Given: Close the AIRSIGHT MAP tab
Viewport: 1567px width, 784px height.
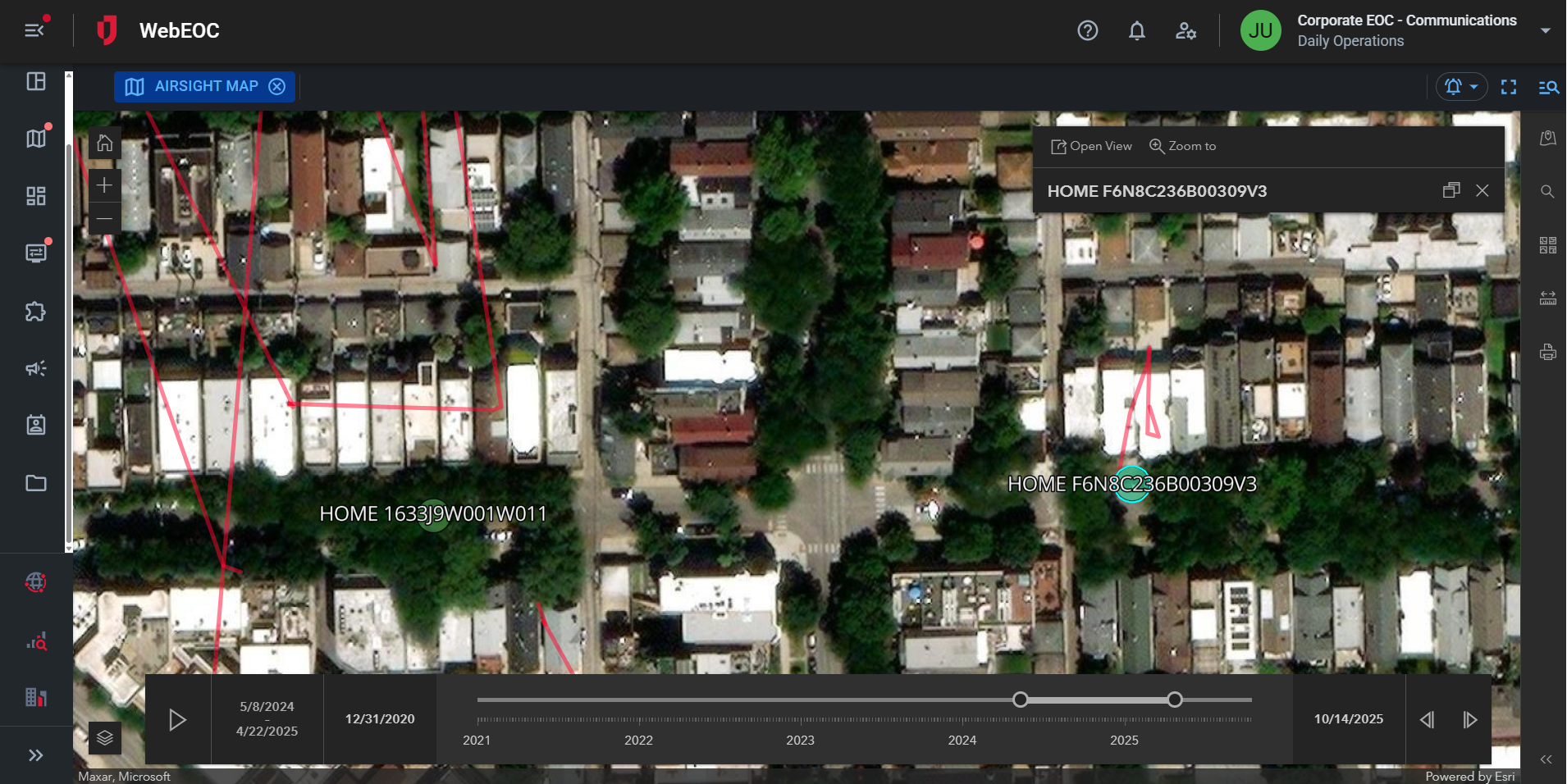Looking at the screenshot, I should coord(277,87).
